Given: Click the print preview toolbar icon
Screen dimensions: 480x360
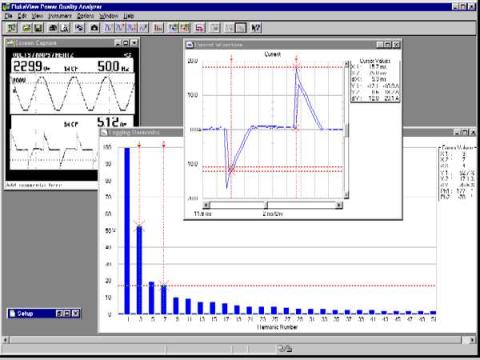Looking at the screenshot, I should (x=65, y=28).
